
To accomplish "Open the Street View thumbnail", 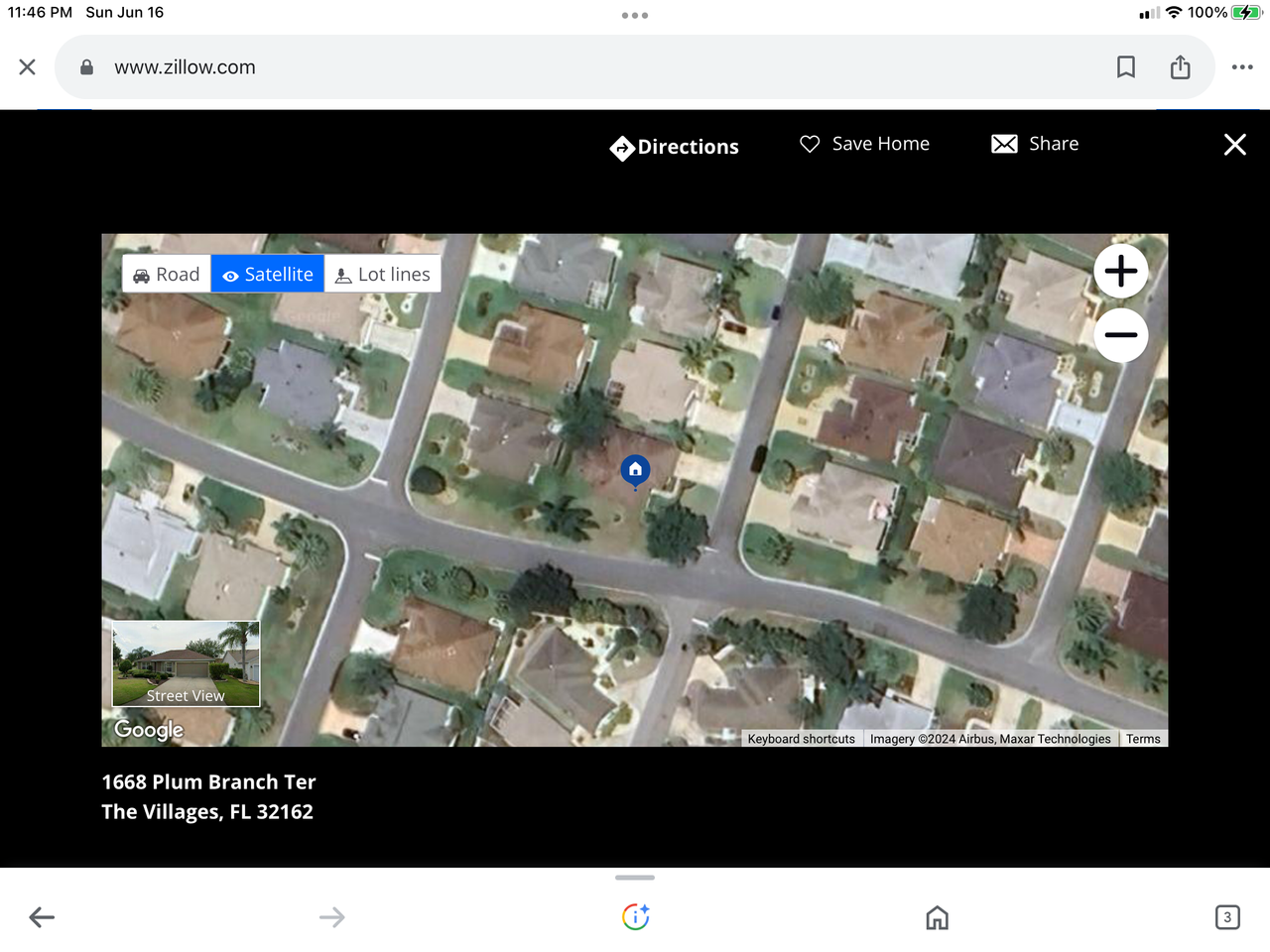I will coord(187,663).
